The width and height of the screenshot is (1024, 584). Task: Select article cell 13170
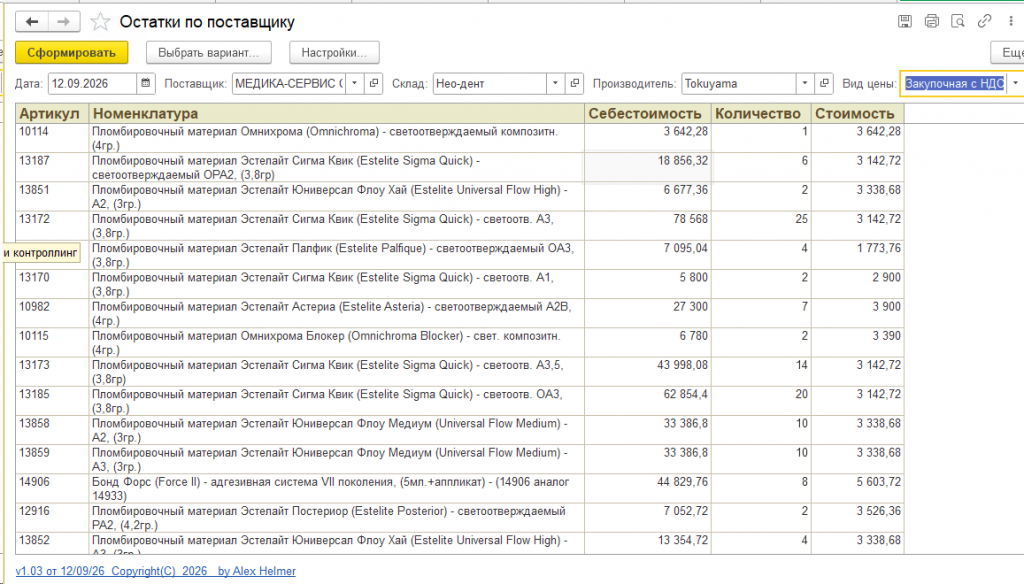point(52,284)
